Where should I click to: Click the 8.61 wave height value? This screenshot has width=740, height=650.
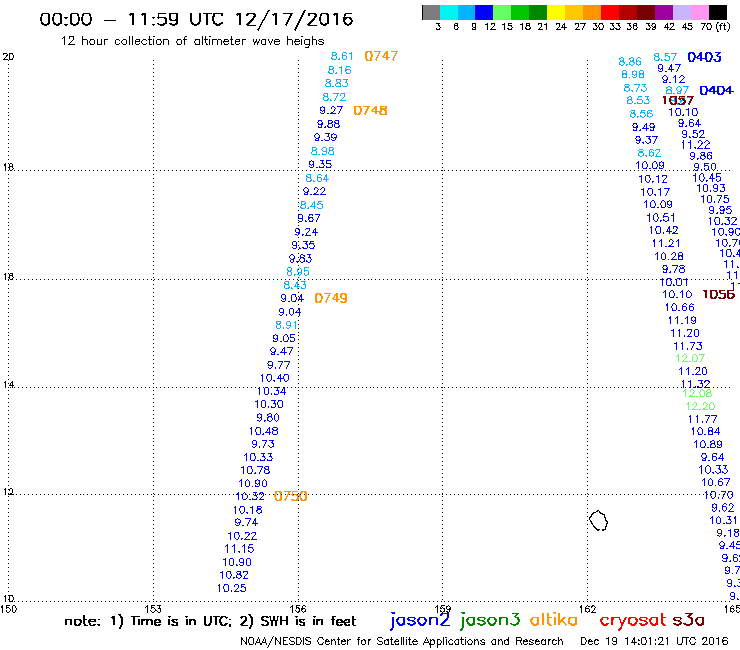coord(342,56)
